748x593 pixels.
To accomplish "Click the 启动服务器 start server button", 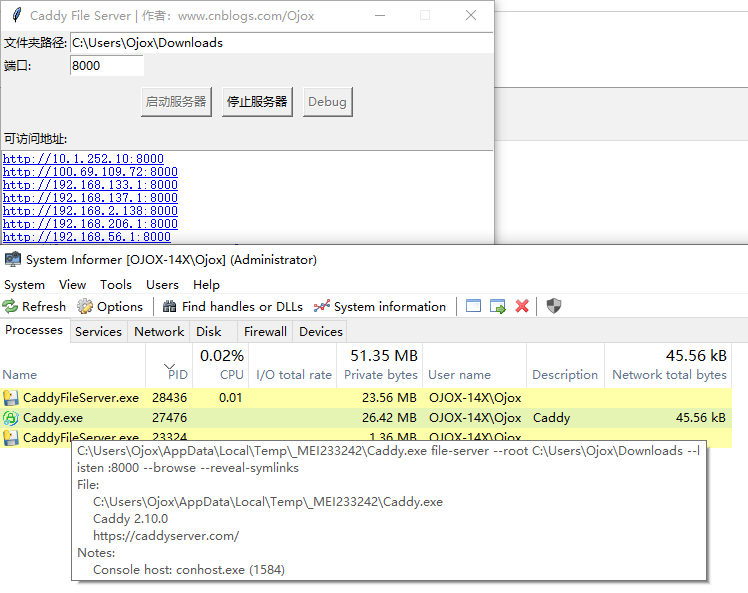I will [x=176, y=102].
